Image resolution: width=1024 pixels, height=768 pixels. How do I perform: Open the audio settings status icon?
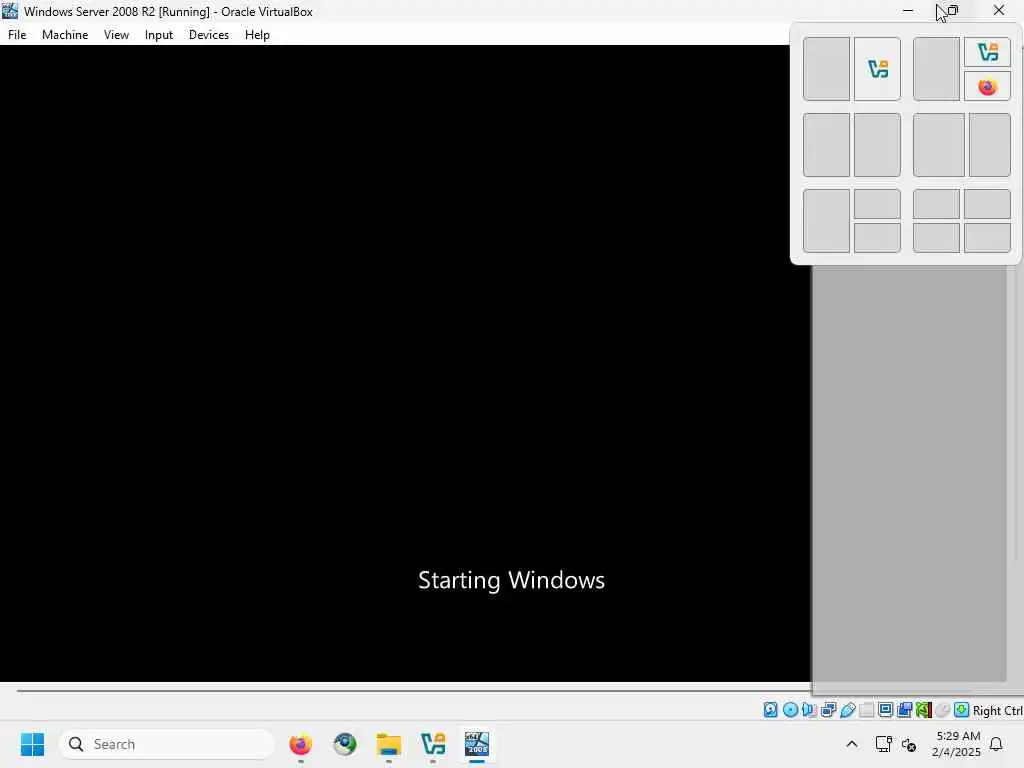point(809,710)
